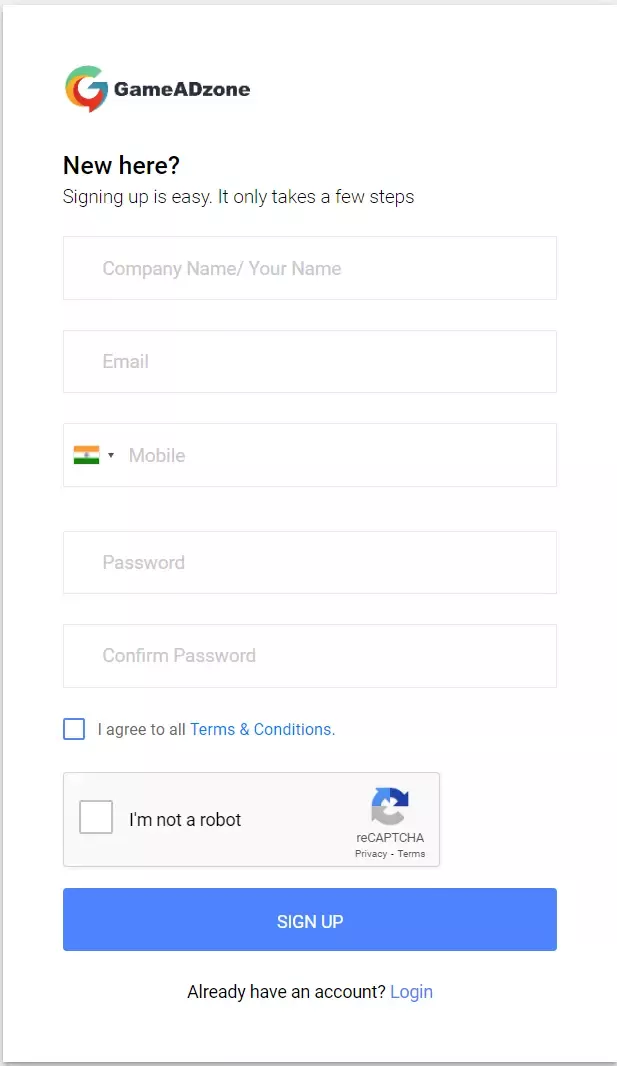Image resolution: width=617 pixels, height=1066 pixels.
Task: Expand the country code dropdown arrow
Action: (111, 456)
